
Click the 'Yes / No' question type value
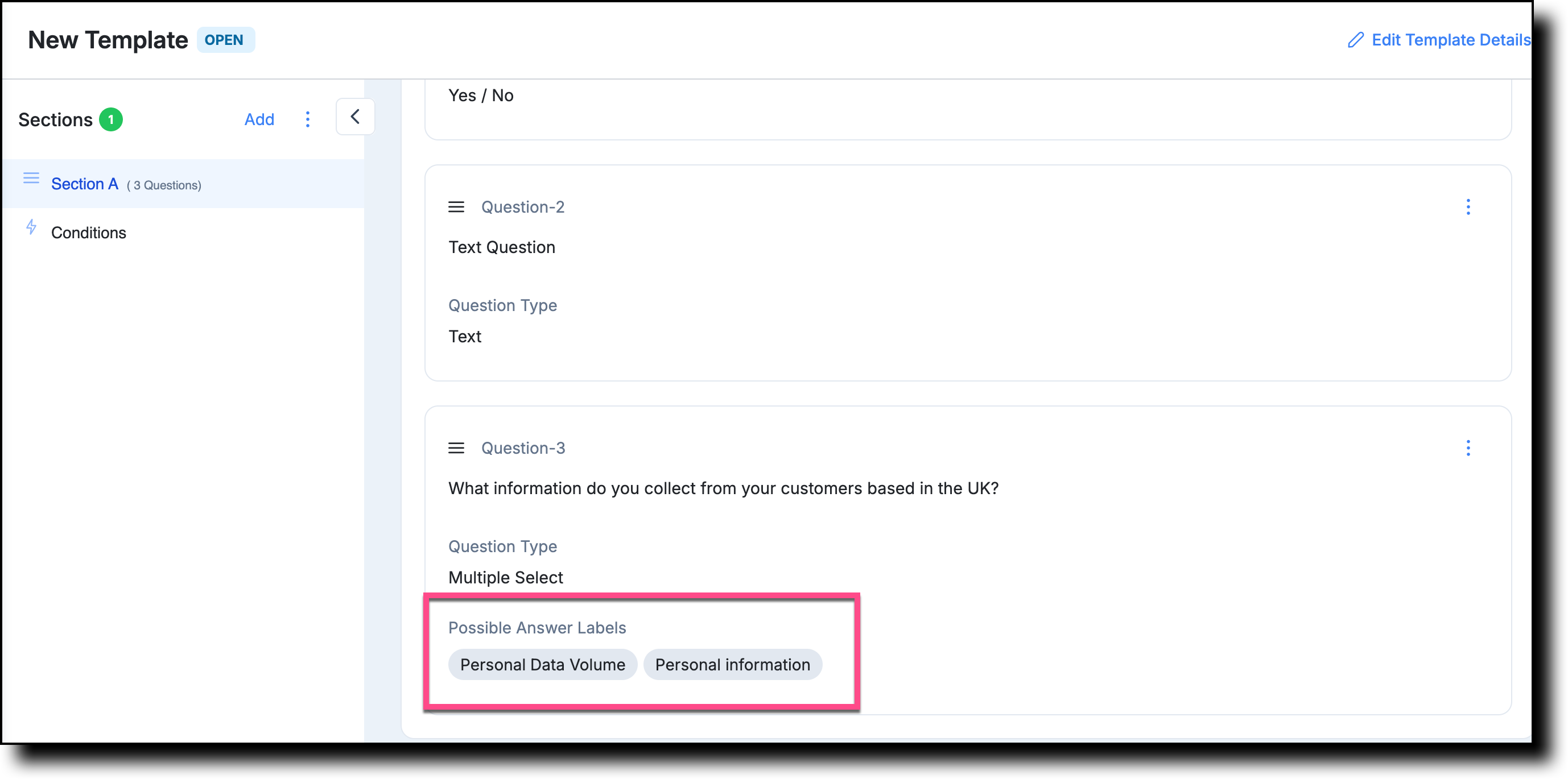[x=481, y=95]
